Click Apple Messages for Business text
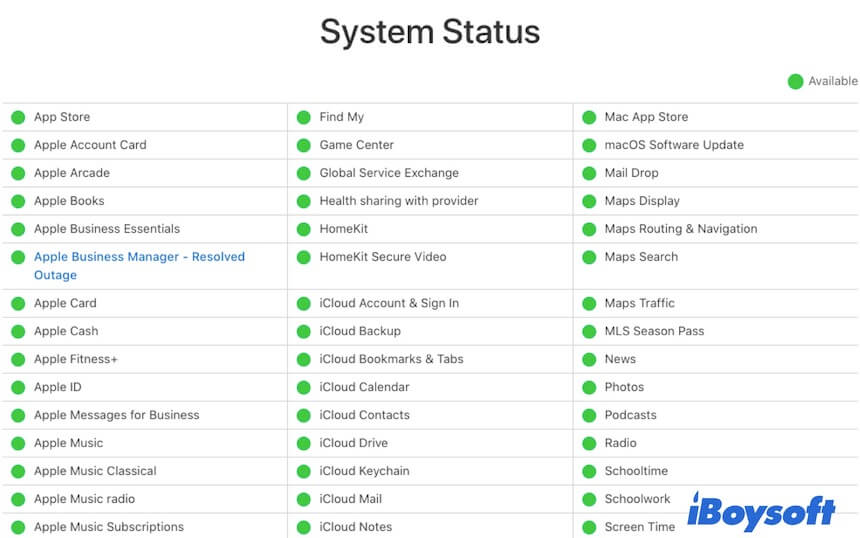This screenshot has width=860, height=538. 116,415
